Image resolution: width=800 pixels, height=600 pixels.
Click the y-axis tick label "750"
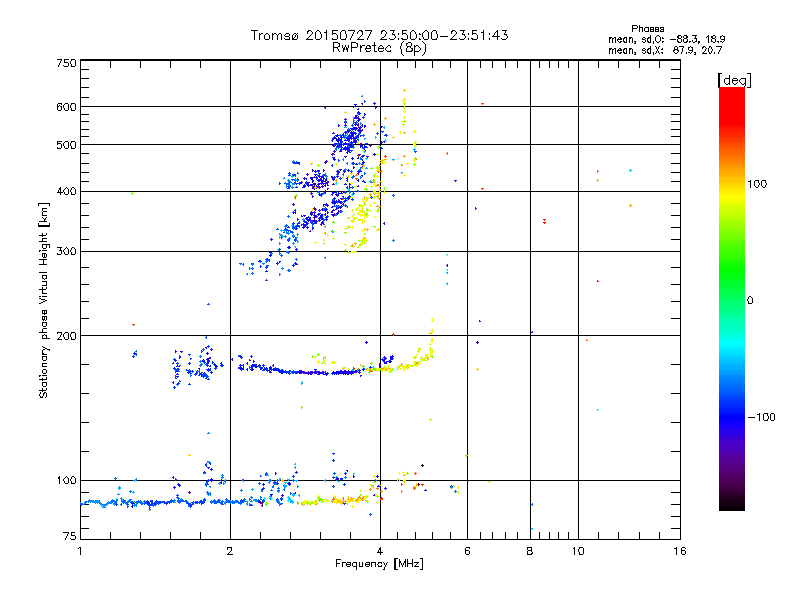(66, 63)
